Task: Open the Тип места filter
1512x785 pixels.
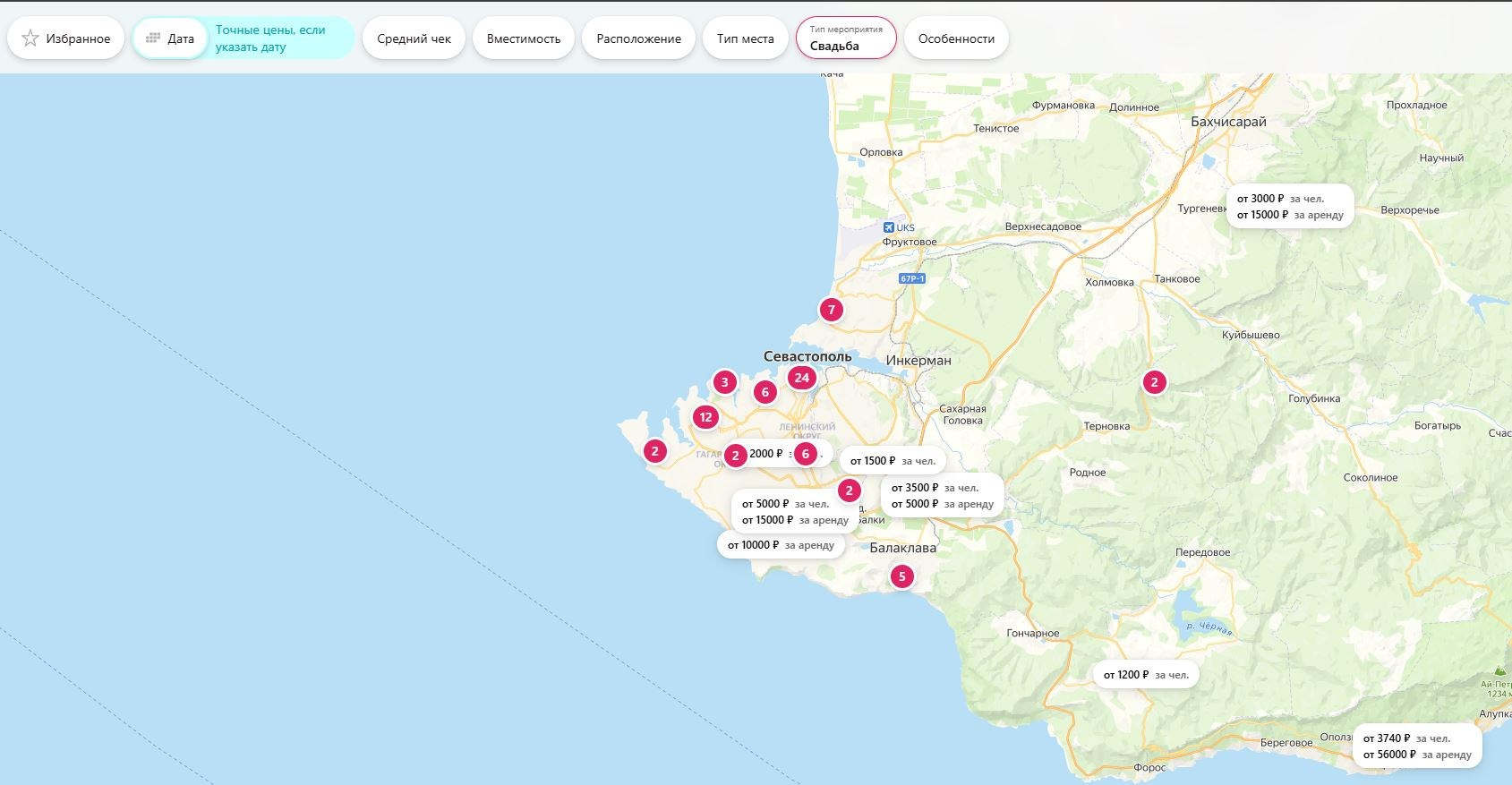Action: (745, 38)
